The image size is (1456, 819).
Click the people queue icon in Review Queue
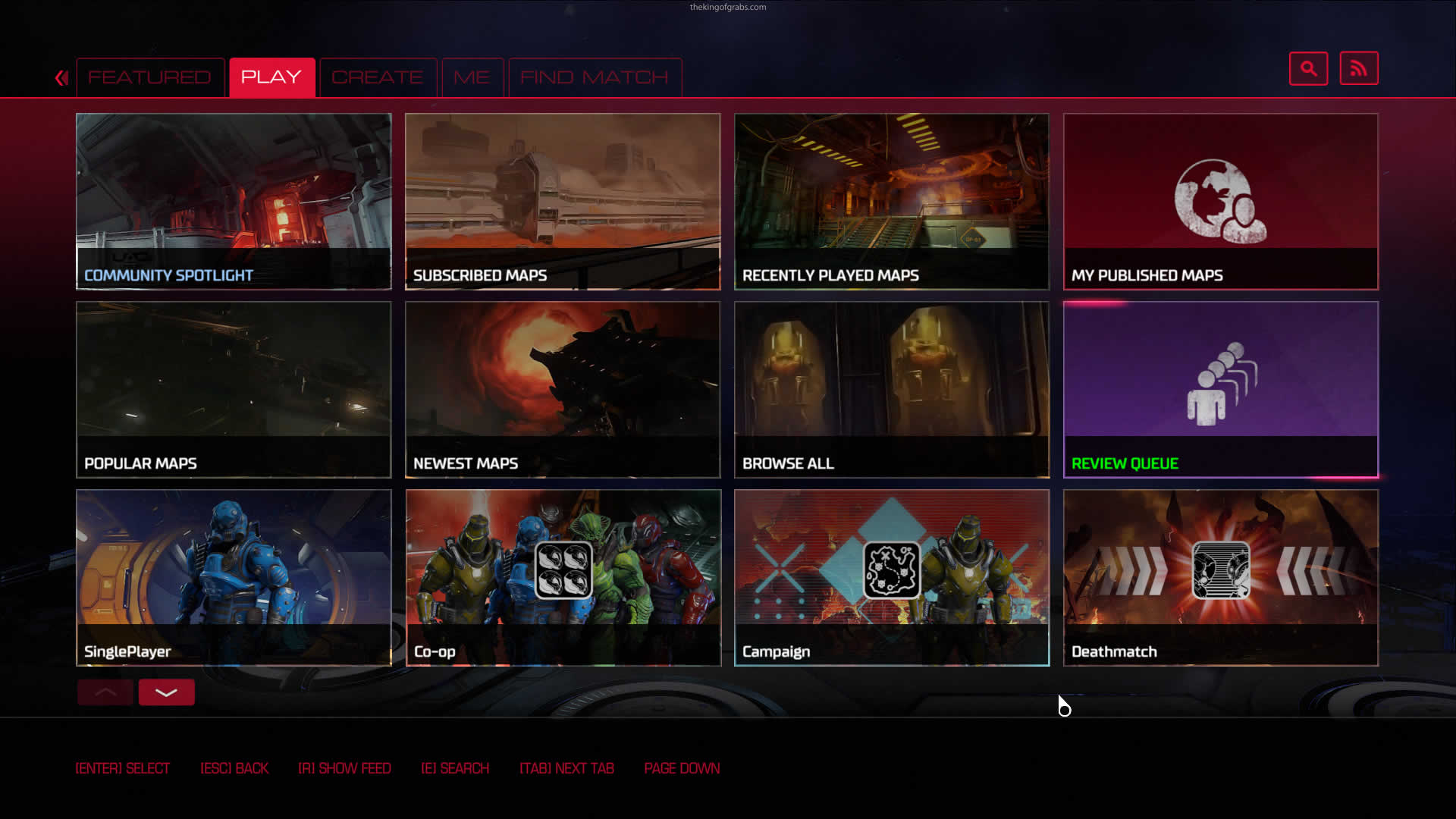coord(1221,384)
